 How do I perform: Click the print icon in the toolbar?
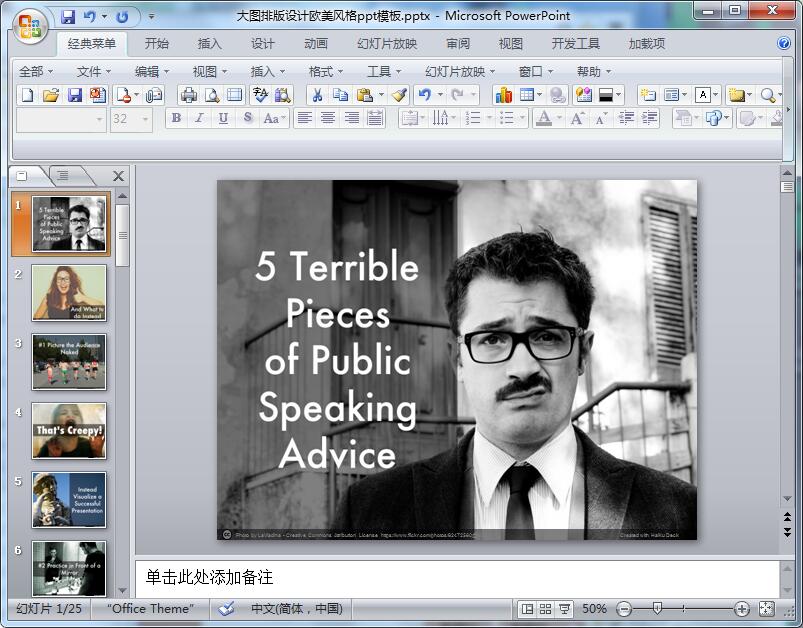189,95
